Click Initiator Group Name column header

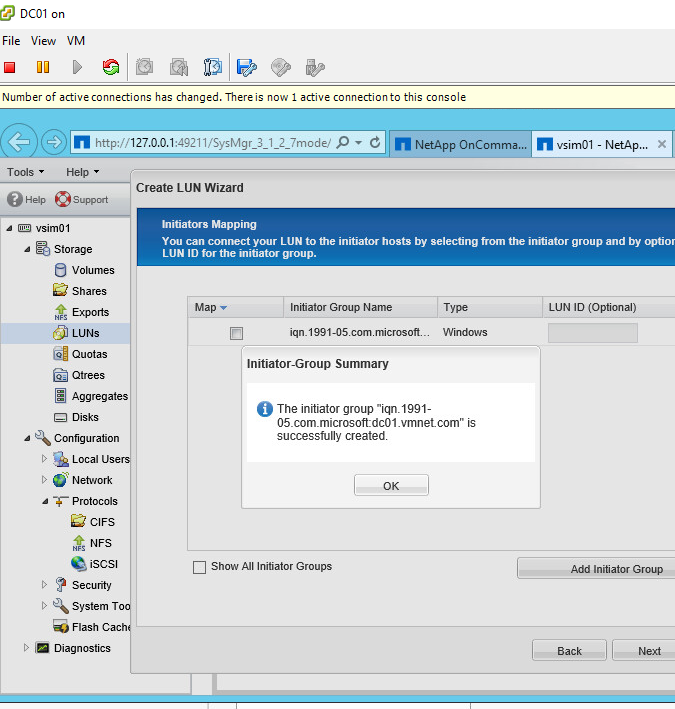coord(360,307)
